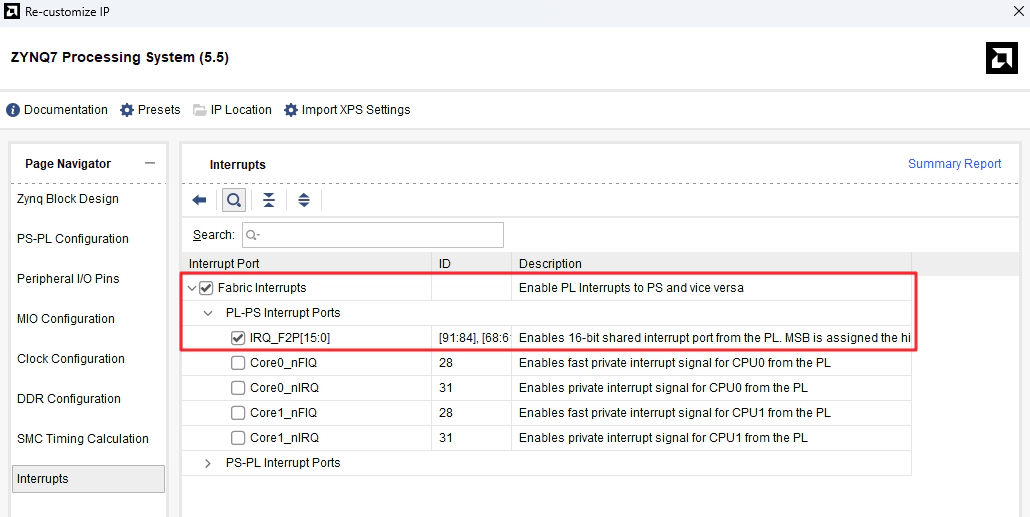
Task: Open Documentation info icon link
Action: tap(57, 110)
